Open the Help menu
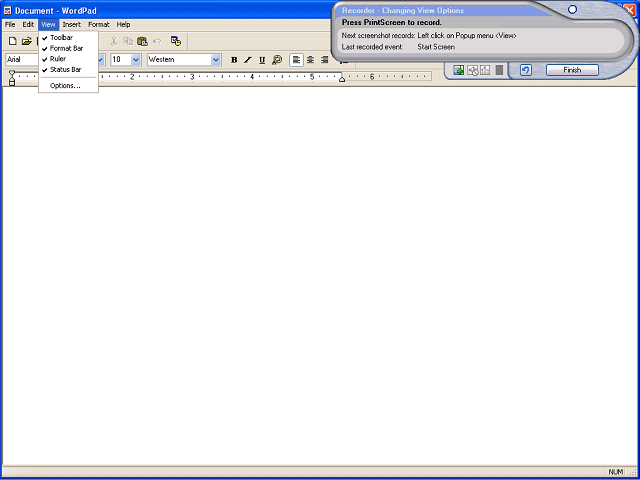The image size is (640, 480). [123, 24]
